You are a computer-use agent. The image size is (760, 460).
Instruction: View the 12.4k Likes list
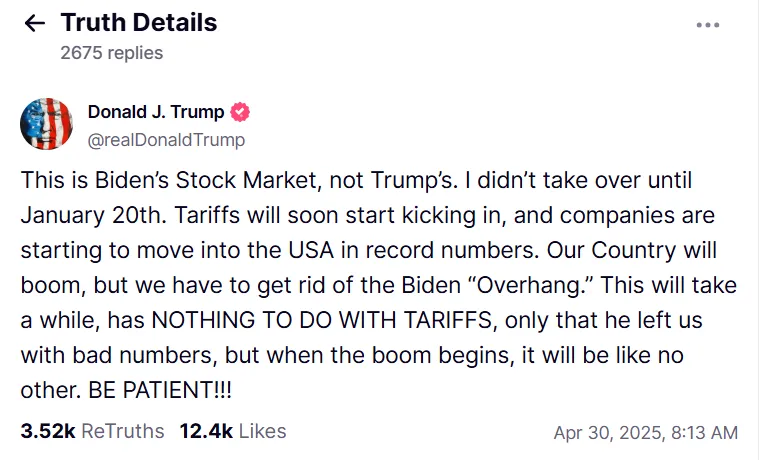click(x=233, y=431)
